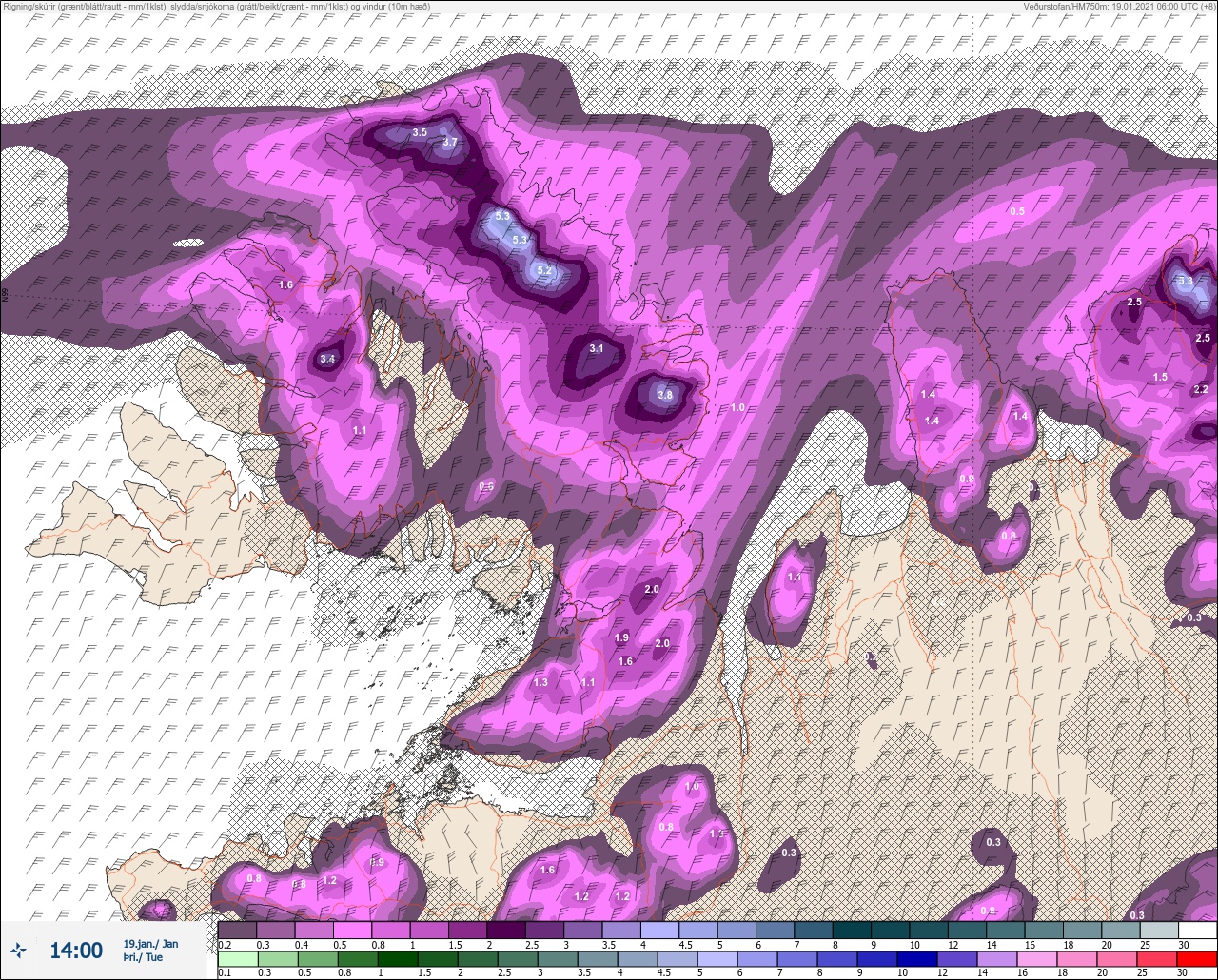
Task: Click the map title text starting with 'Rigning/skúrir'
Action: point(217,7)
